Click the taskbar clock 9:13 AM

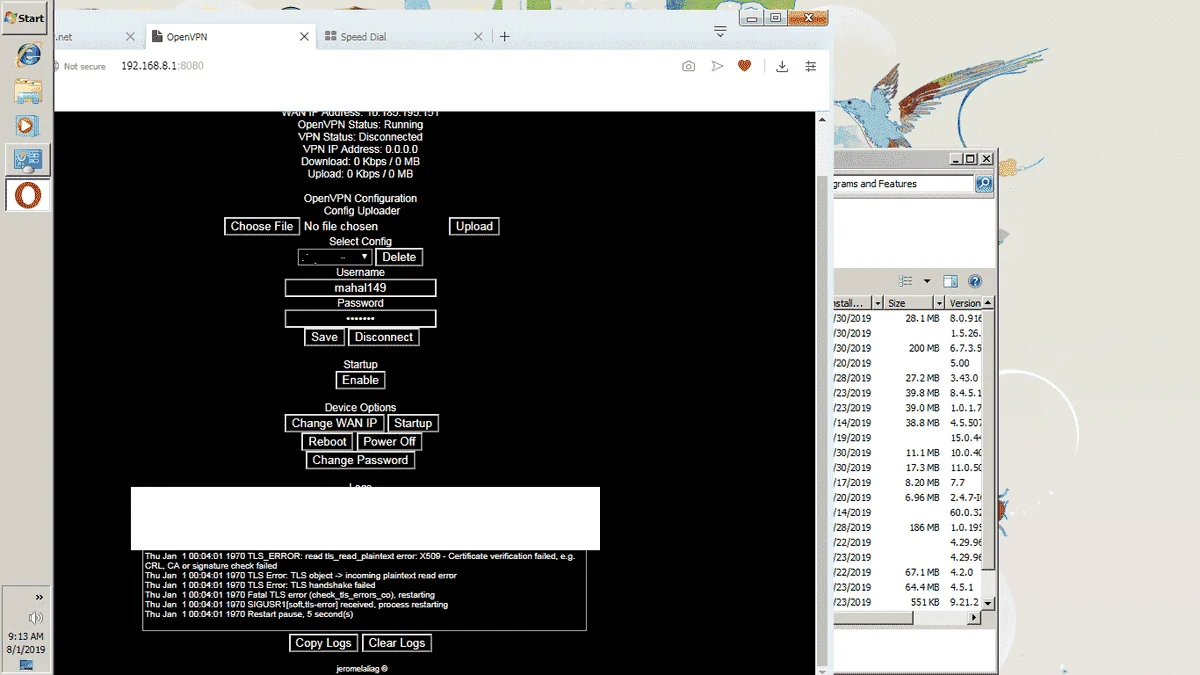[26, 636]
